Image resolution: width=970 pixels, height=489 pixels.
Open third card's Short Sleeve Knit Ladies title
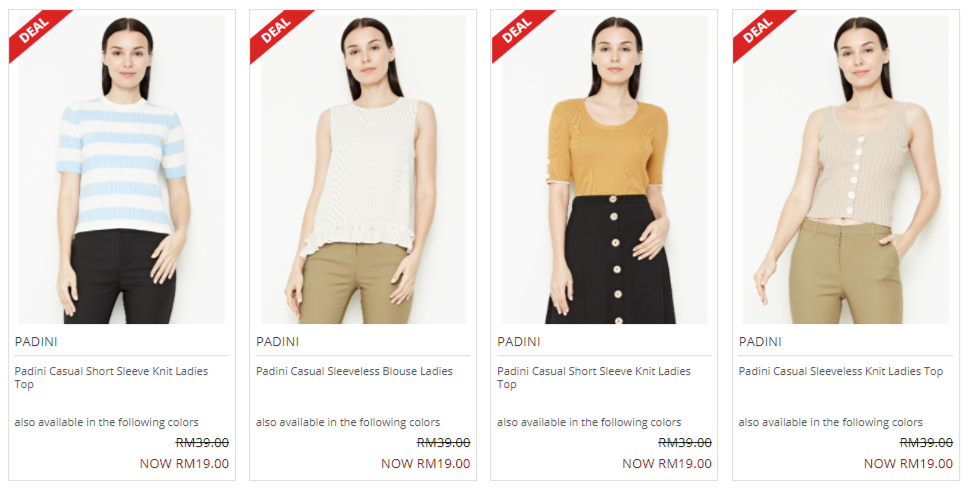coord(594,378)
